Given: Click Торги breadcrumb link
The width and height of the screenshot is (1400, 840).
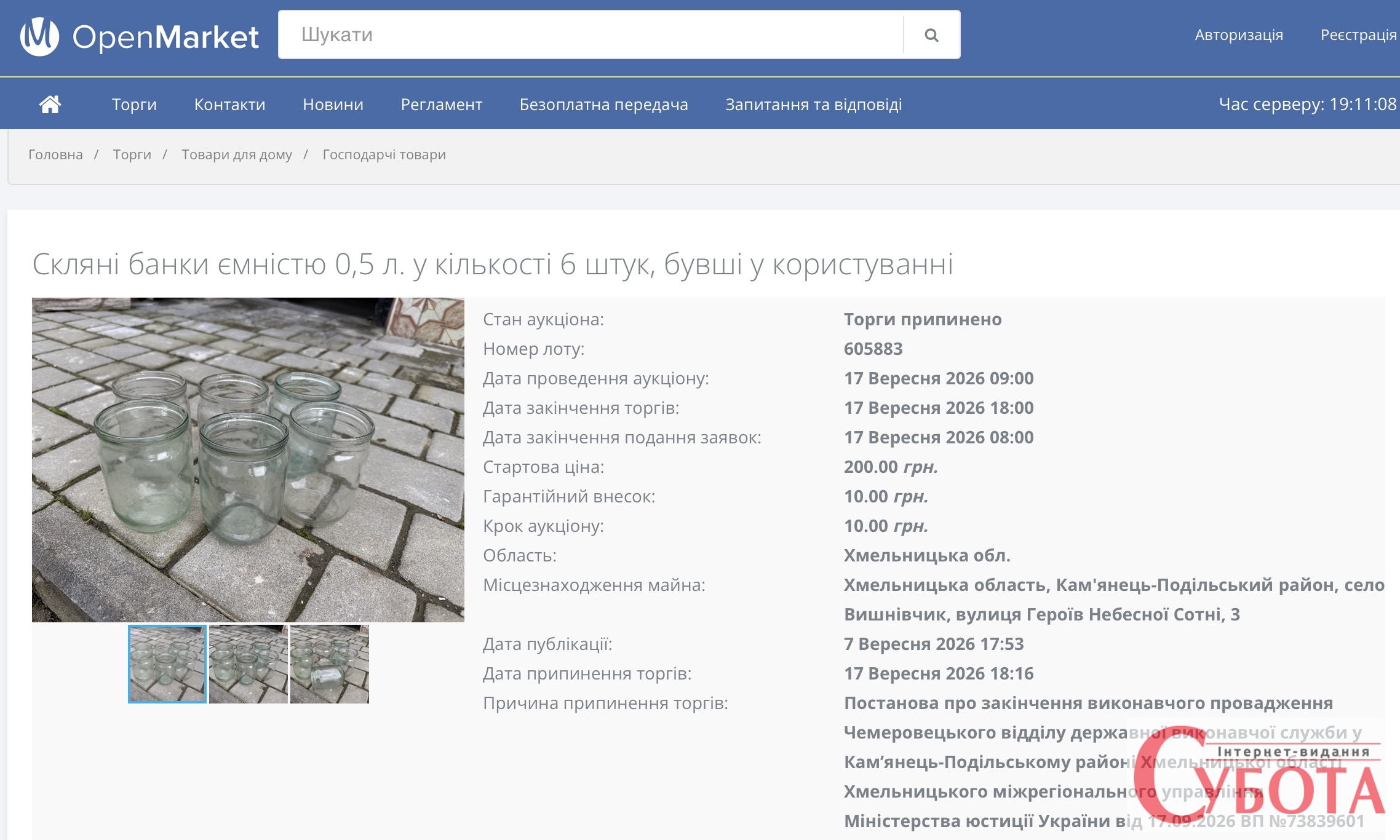Looking at the screenshot, I should pyautogui.click(x=132, y=154).
